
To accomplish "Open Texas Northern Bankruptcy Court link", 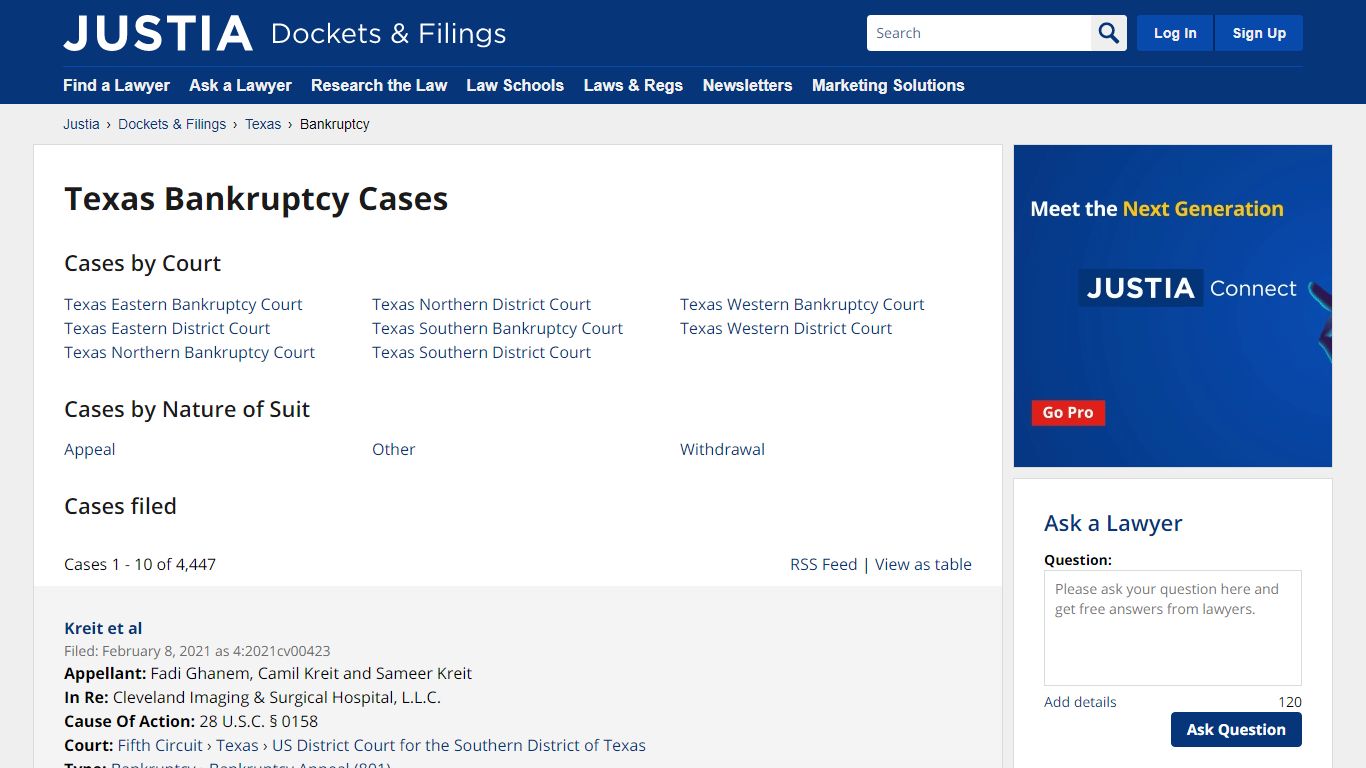I will pyautogui.click(x=189, y=352).
